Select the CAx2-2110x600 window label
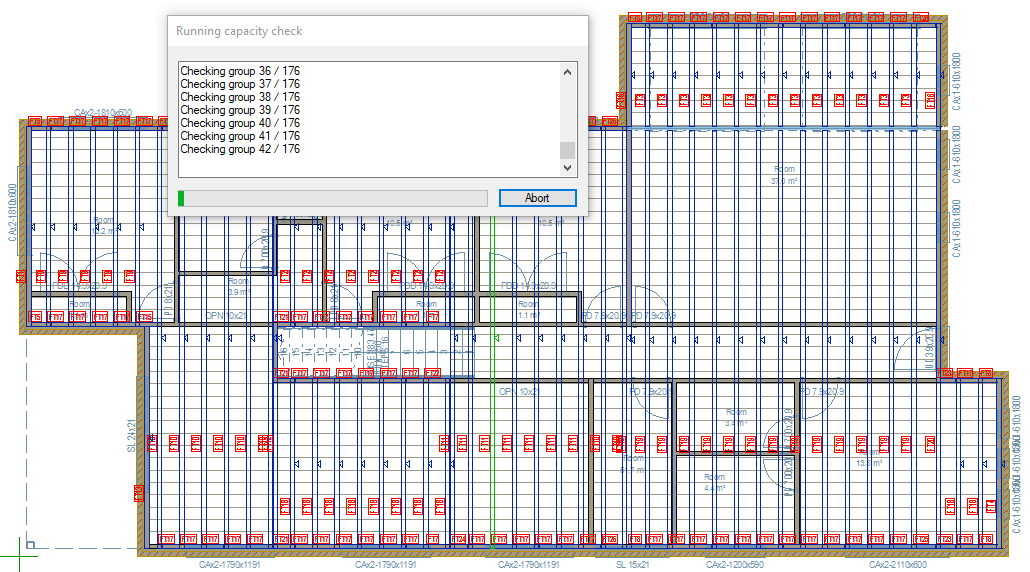 [x=899, y=565]
